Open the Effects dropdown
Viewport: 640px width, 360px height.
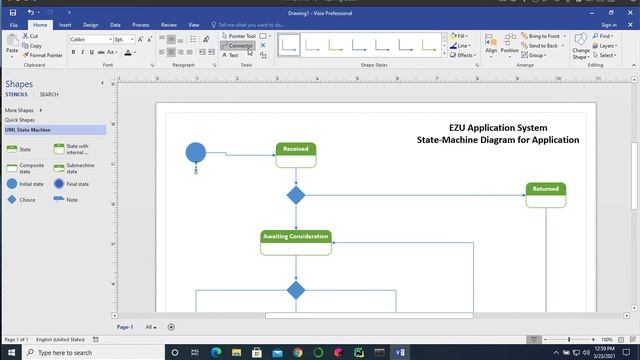(x=463, y=55)
